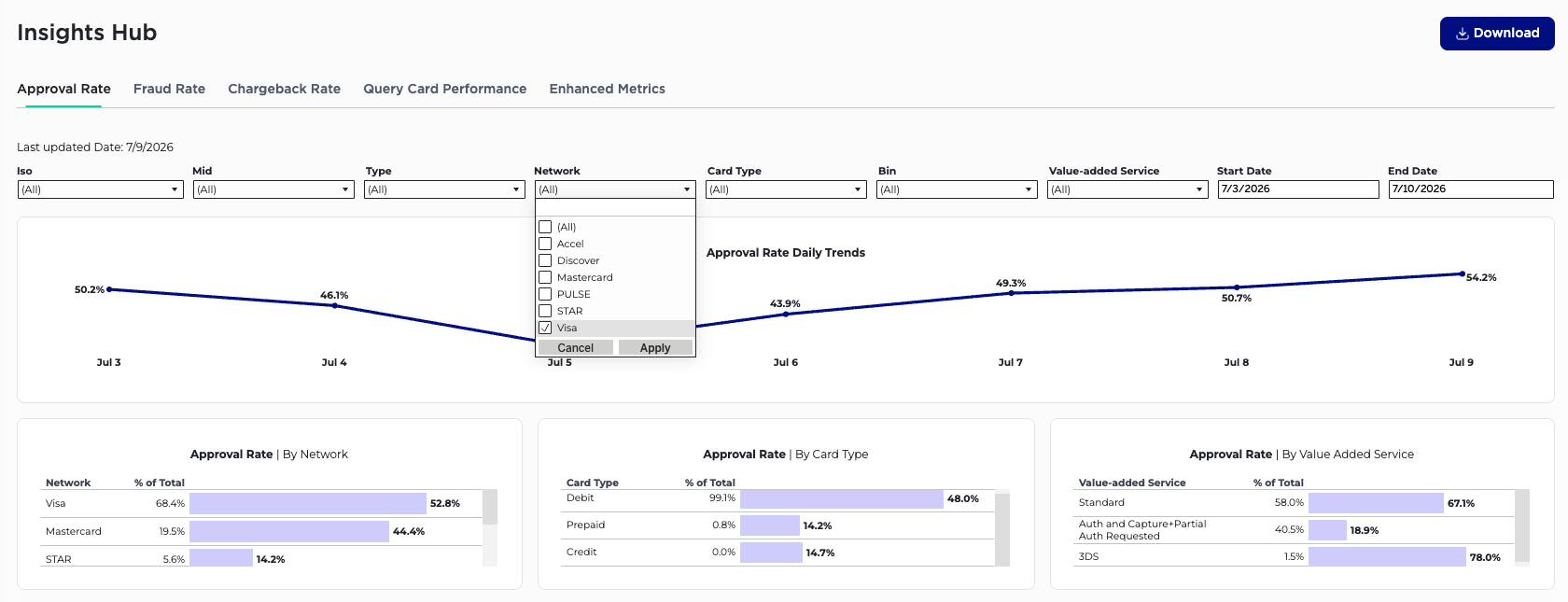
Task: Expand the Bin filter dropdown
Action: [x=957, y=189]
